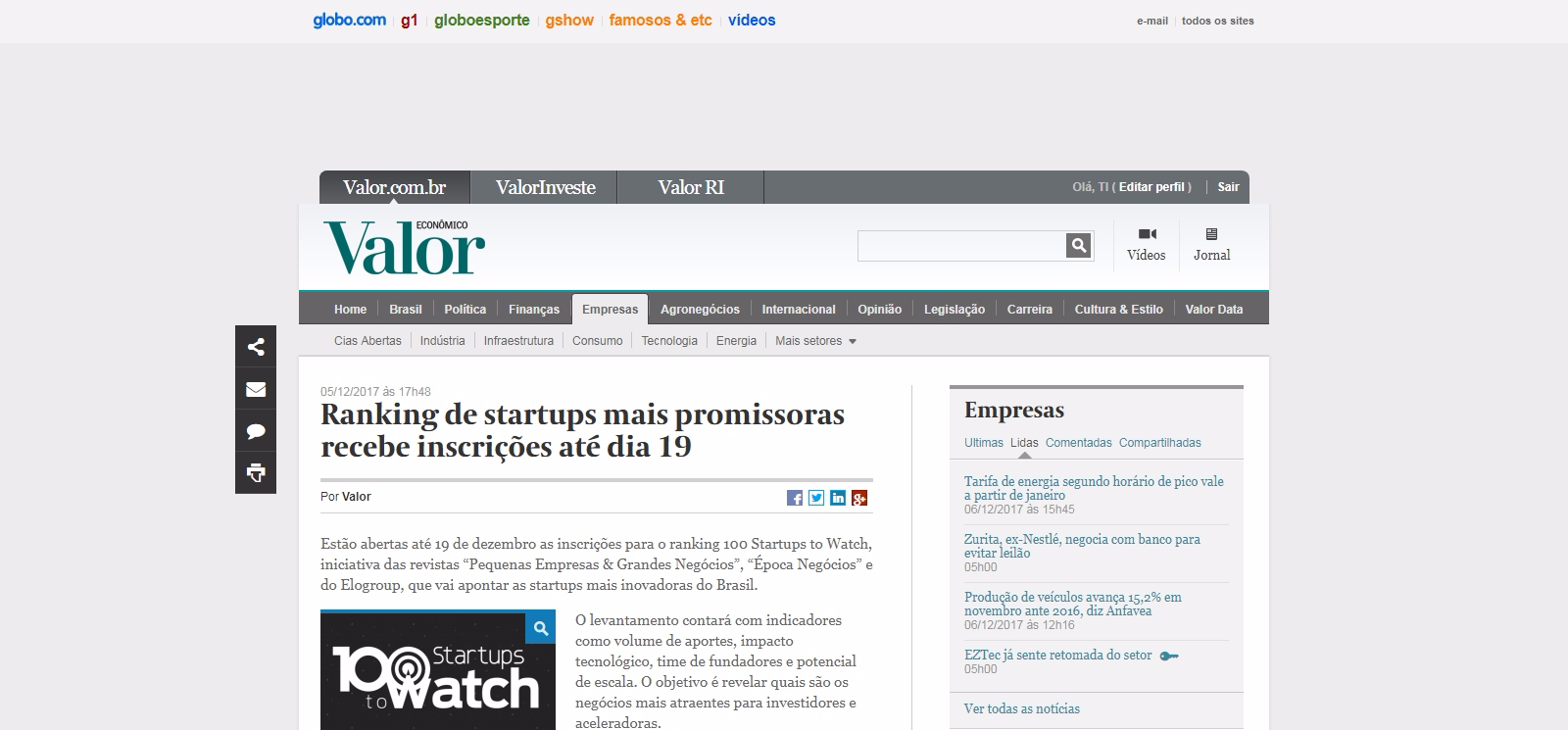Image resolution: width=1568 pixels, height=730 pixels.
Task: Open the Valor Data section
Action: (x=1214, y=310)
